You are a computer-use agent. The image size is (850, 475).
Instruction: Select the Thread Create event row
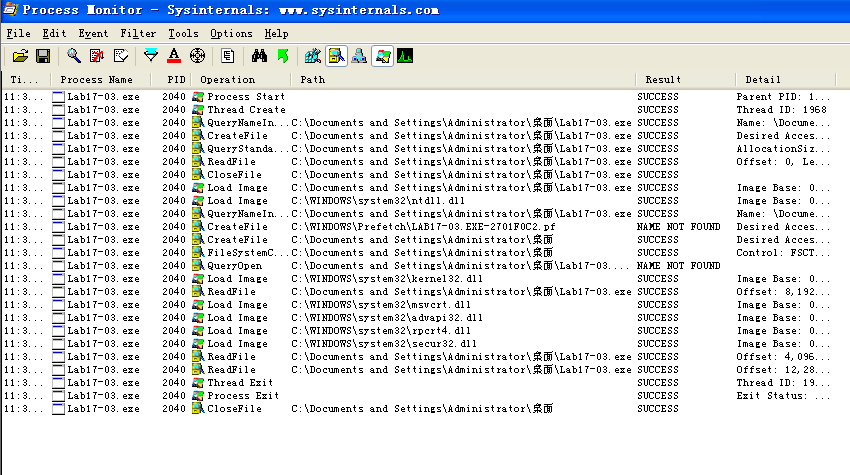coord(420,110)
